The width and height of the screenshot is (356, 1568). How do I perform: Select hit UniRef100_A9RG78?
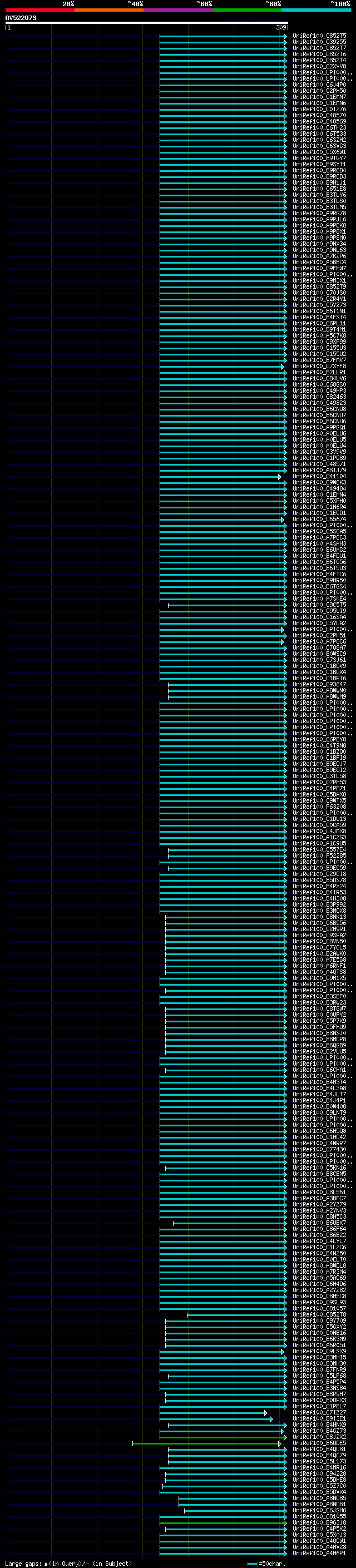[319, 214]
